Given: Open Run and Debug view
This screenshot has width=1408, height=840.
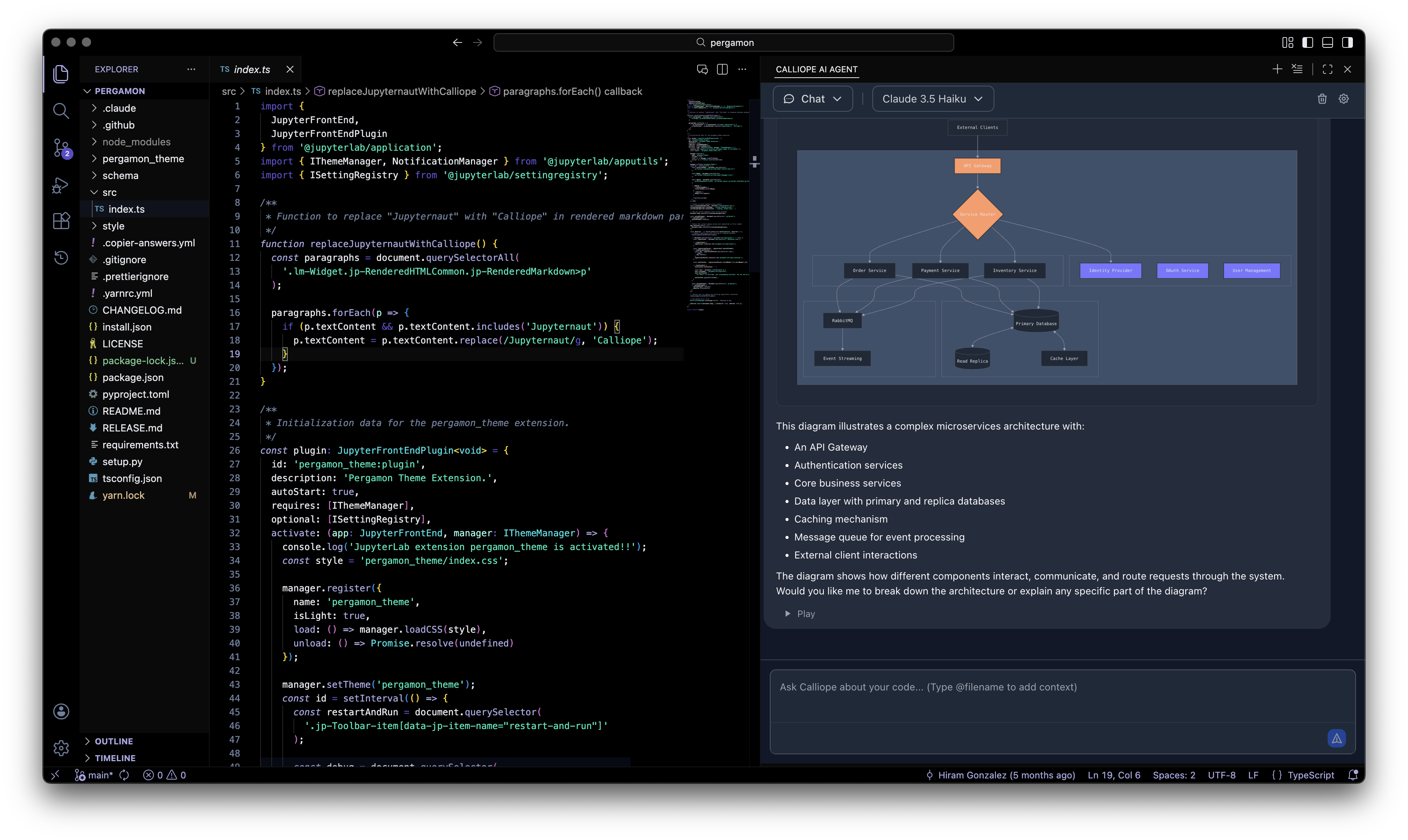Looking at the screenshot, I should 60,185.
